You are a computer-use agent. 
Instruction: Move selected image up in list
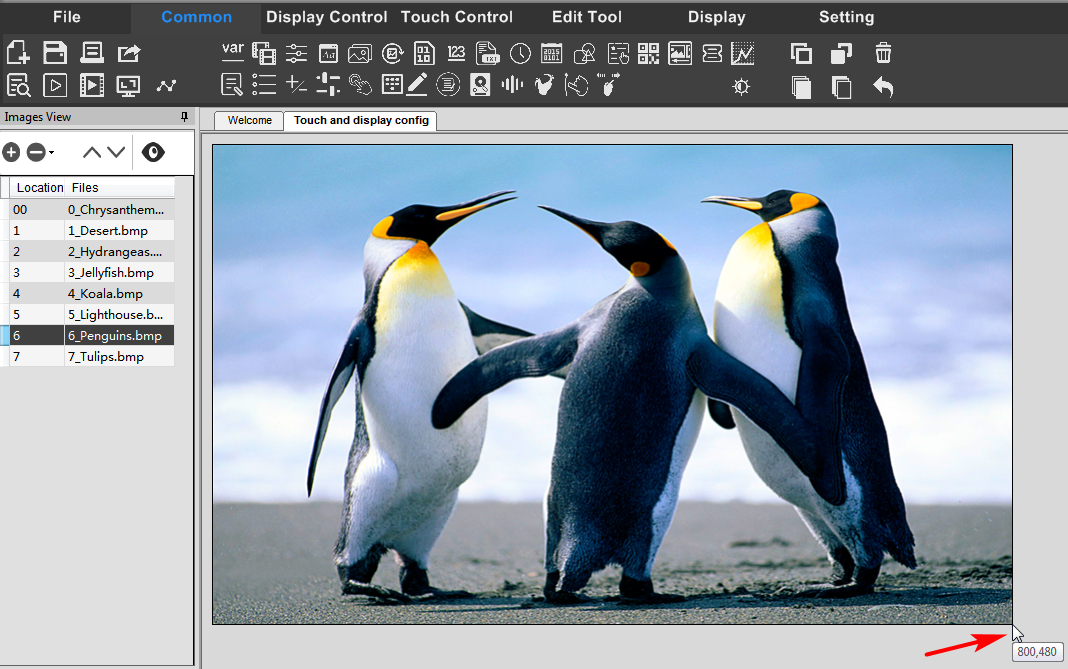92,152
